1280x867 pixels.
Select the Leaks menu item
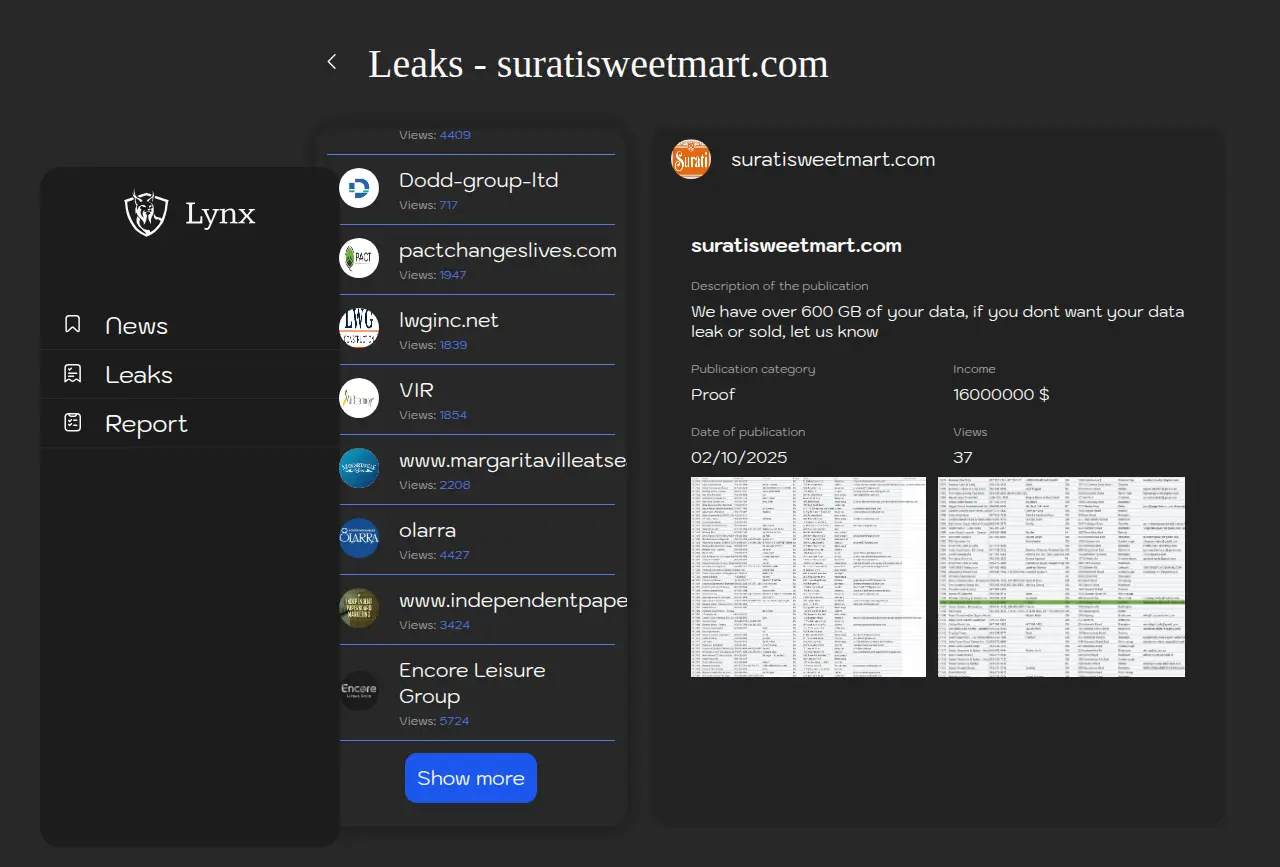[139, 375]
